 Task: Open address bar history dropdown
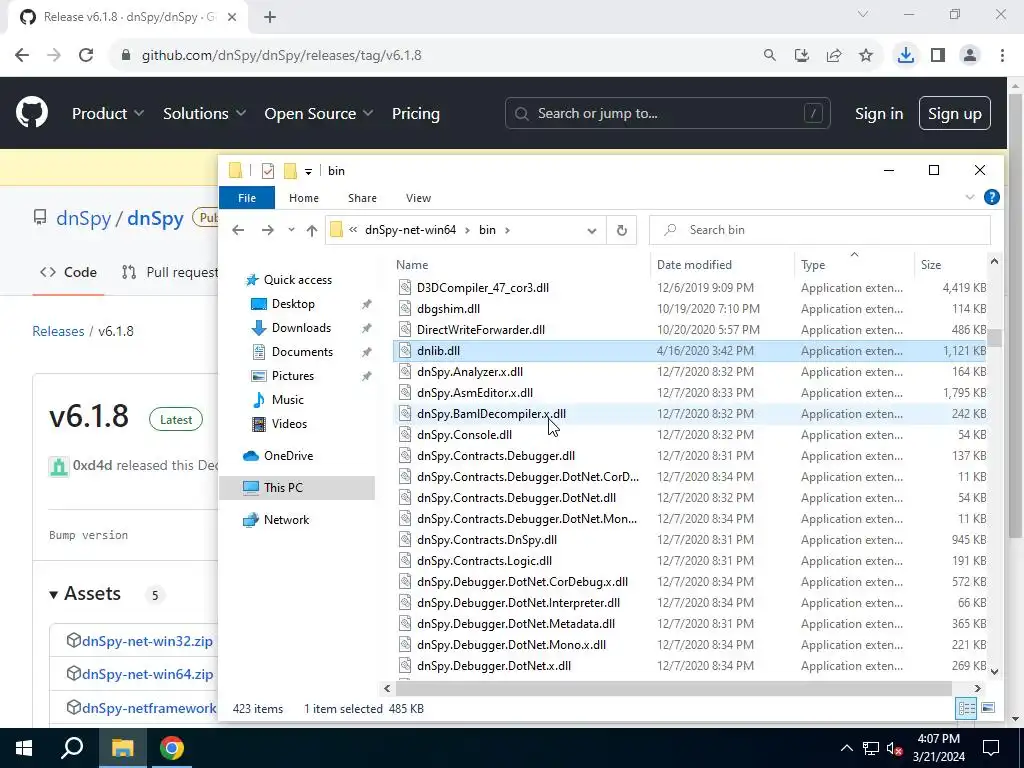coord(592,230)
